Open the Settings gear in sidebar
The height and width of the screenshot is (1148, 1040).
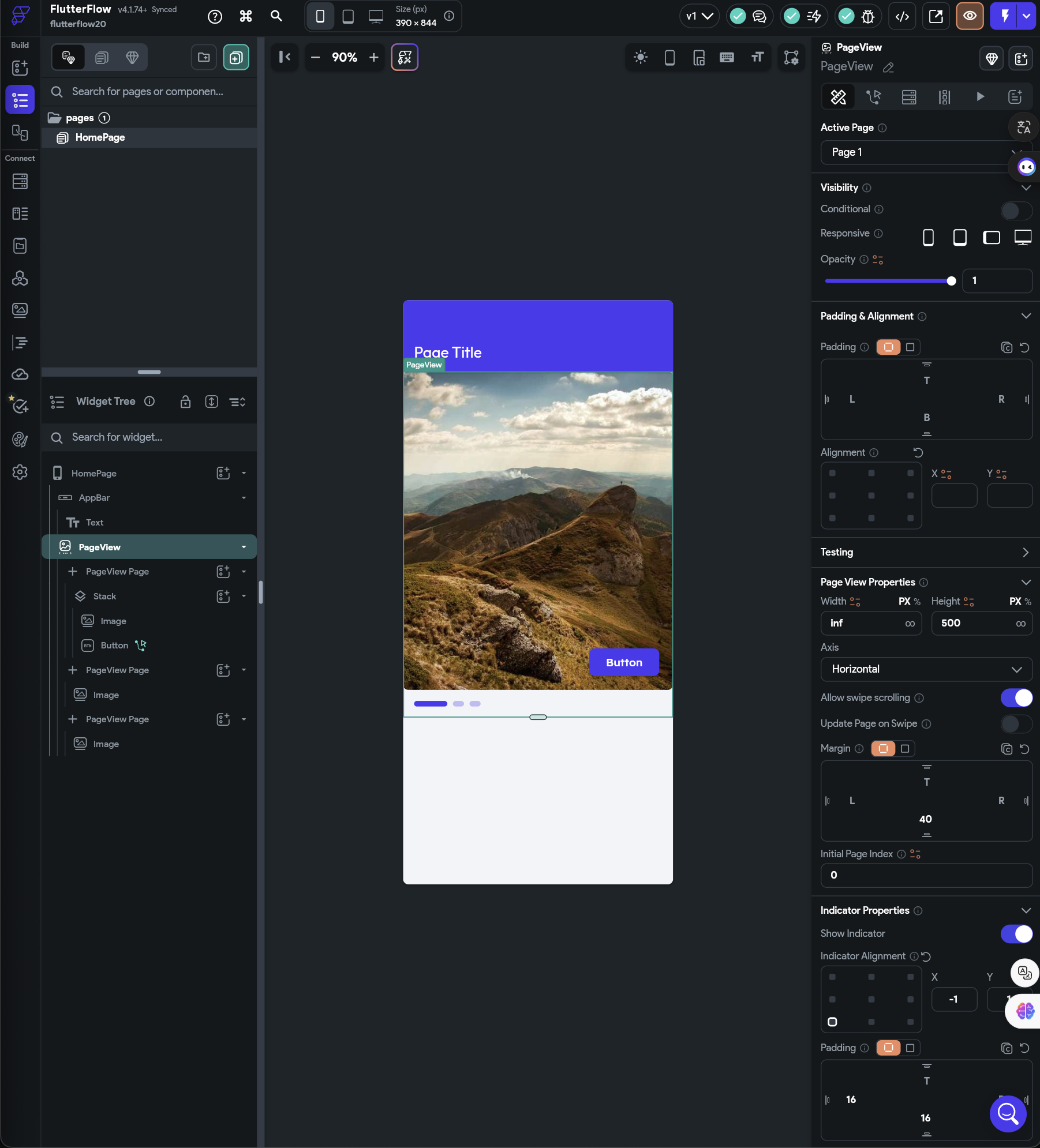pyautogui.click(x=20, y=472)
